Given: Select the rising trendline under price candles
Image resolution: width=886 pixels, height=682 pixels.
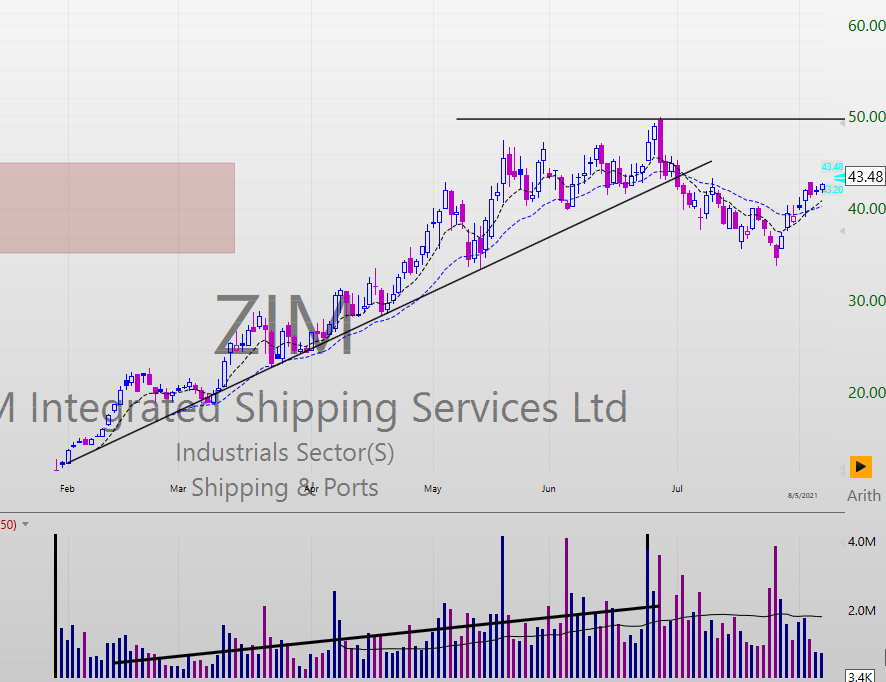Looking at the screenshot, I should 390,312.
